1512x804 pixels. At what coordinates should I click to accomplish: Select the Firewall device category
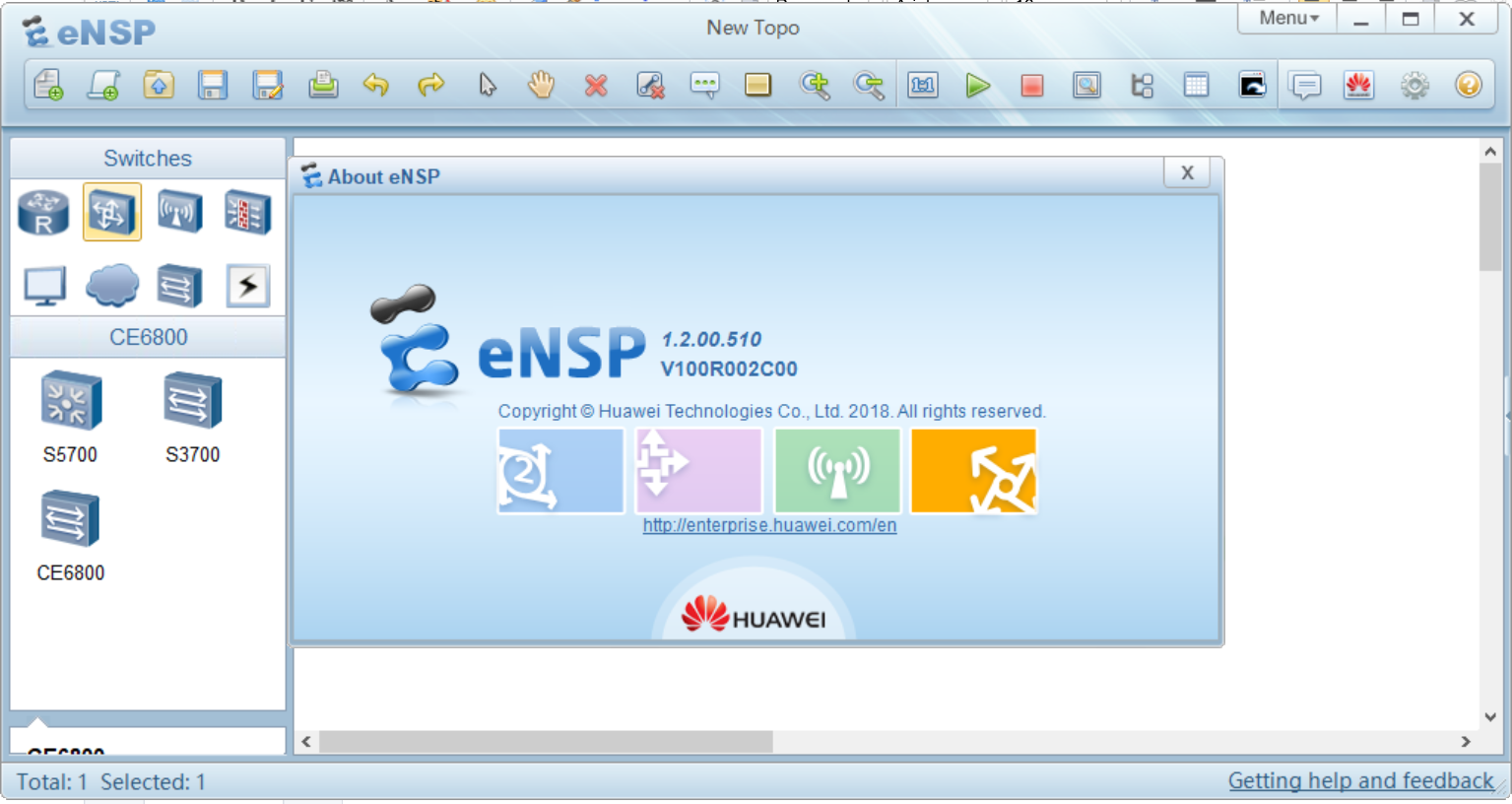(x=247, y=212)
